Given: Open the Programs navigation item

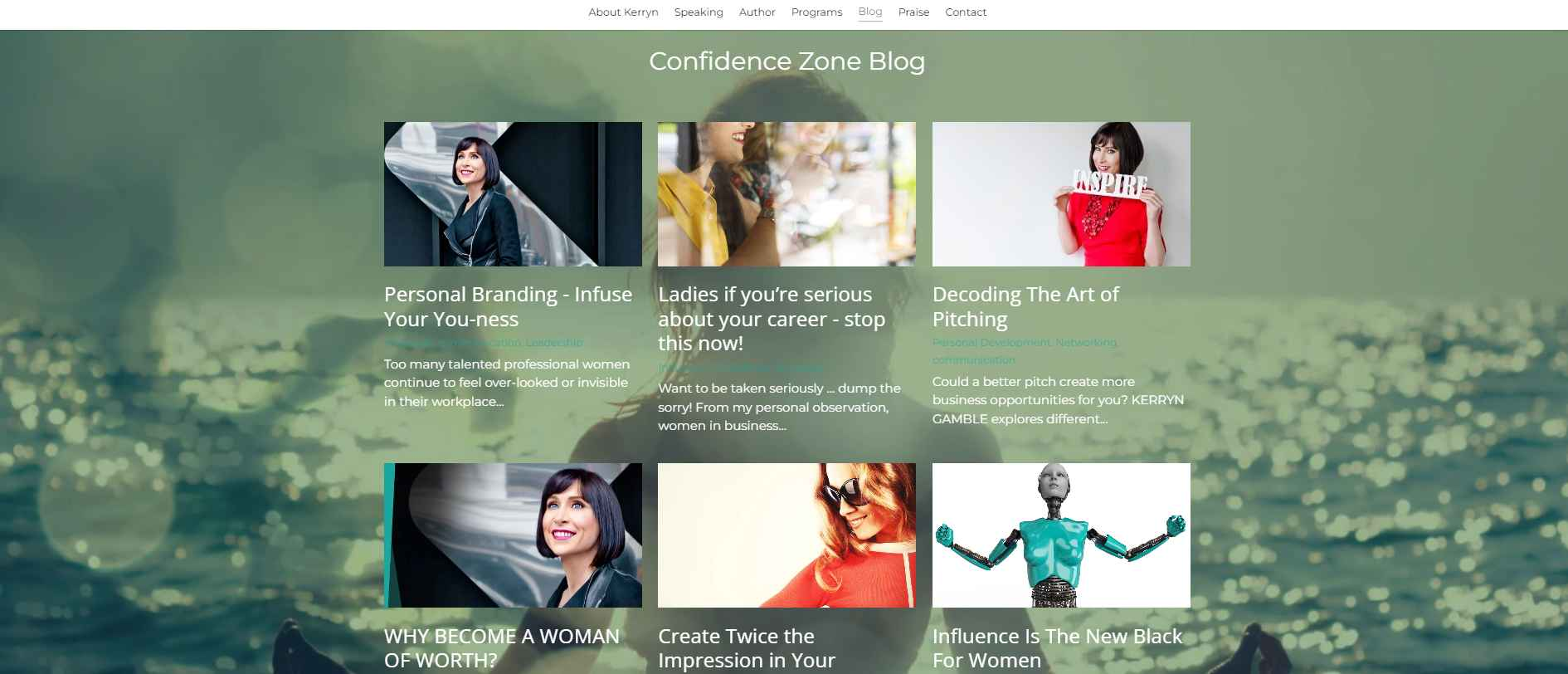Looking at the screenshot, I should tap(816, 12).
